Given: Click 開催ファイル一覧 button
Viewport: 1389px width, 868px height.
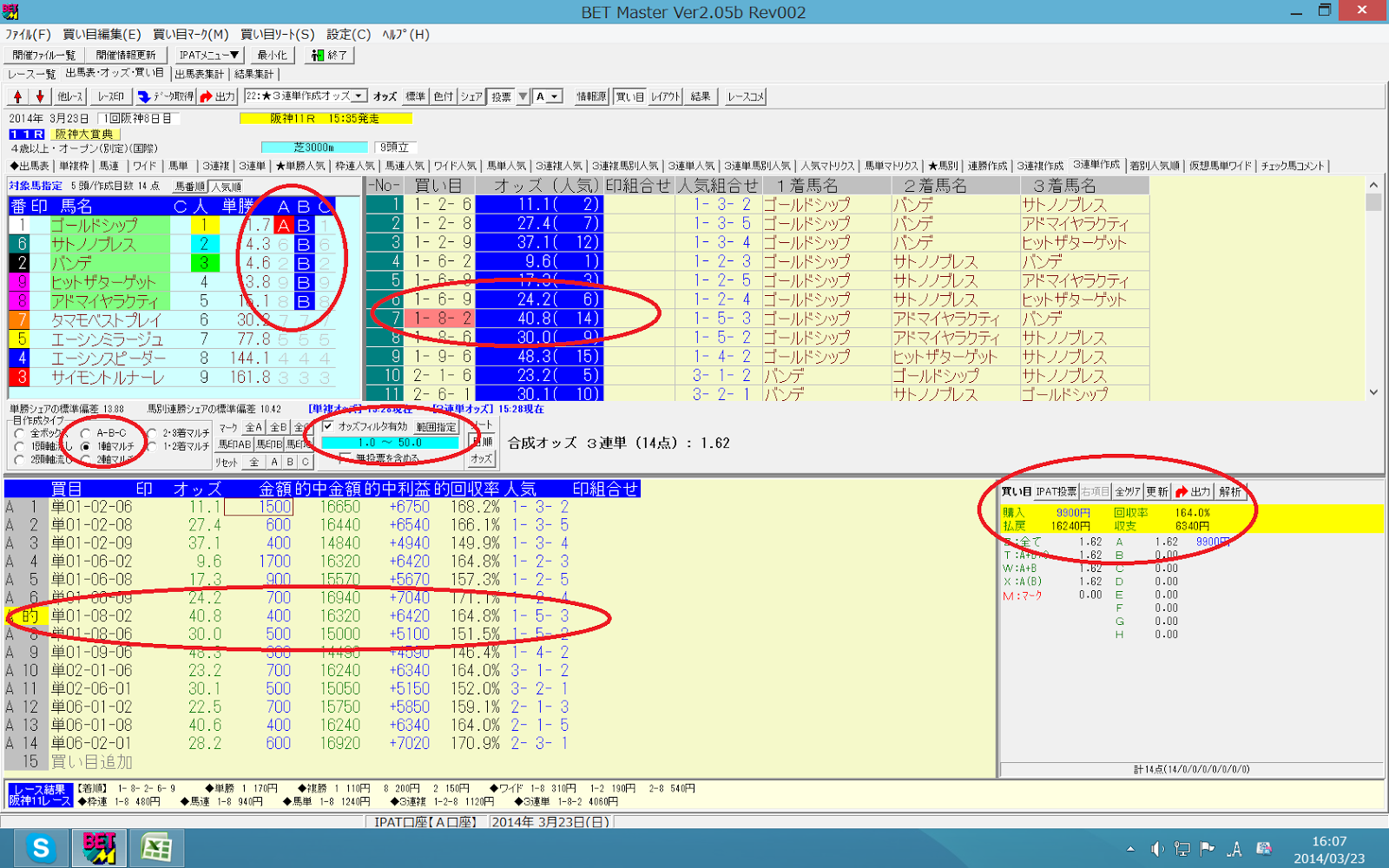Looking at the screenshot, I should coord(44,55).
